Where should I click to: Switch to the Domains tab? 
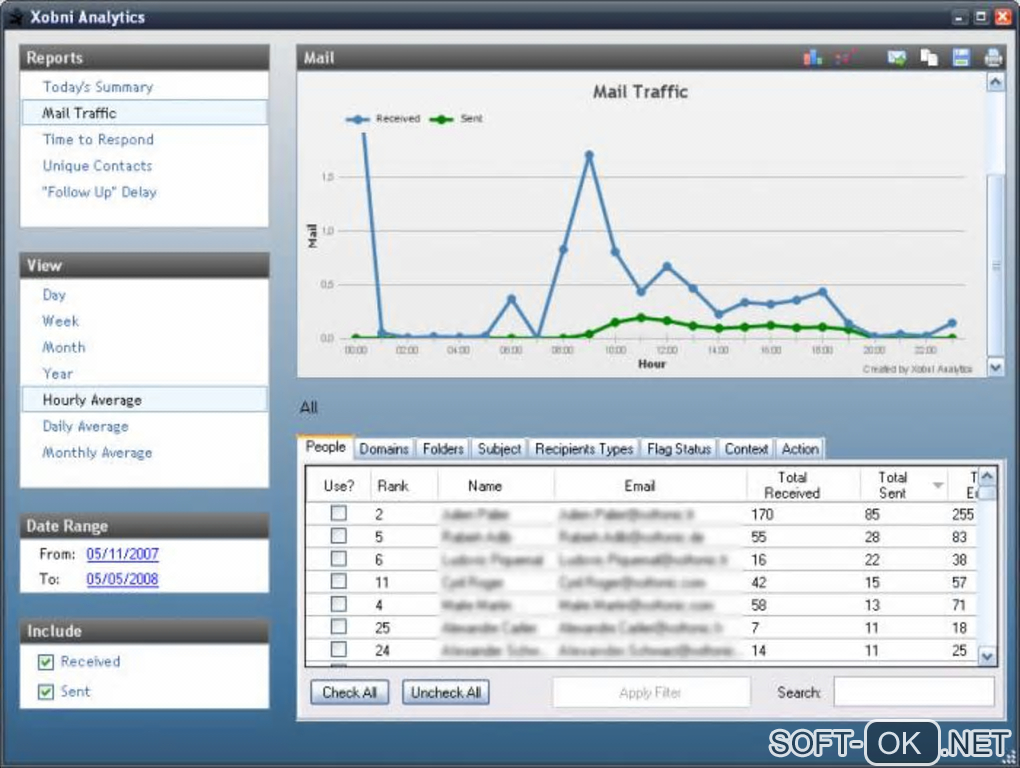pyautogui.click(x=384, y=449)
